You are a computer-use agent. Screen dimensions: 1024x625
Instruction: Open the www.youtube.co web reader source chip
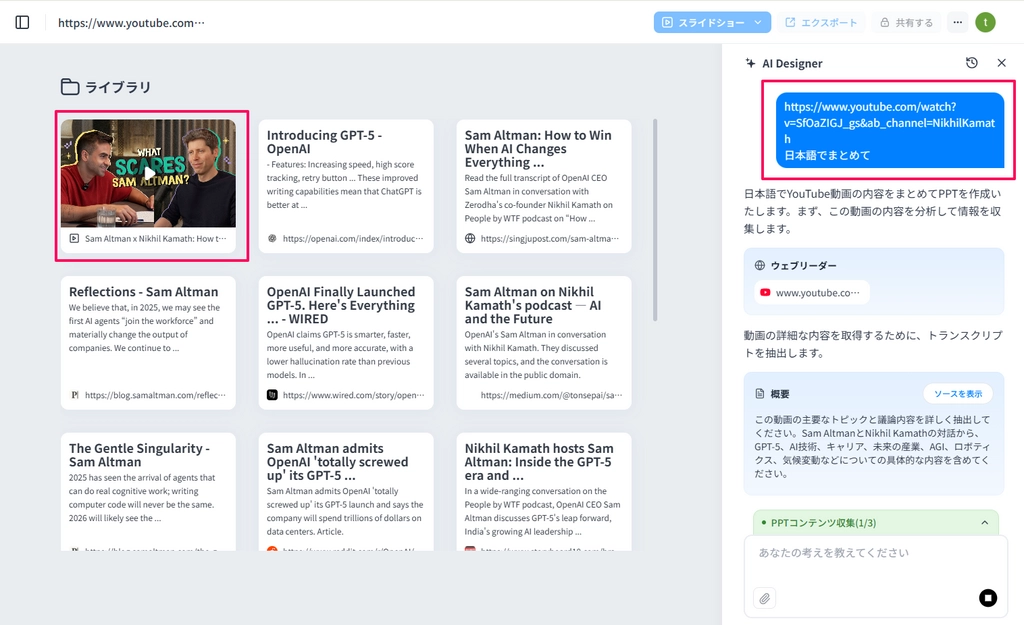811,293
